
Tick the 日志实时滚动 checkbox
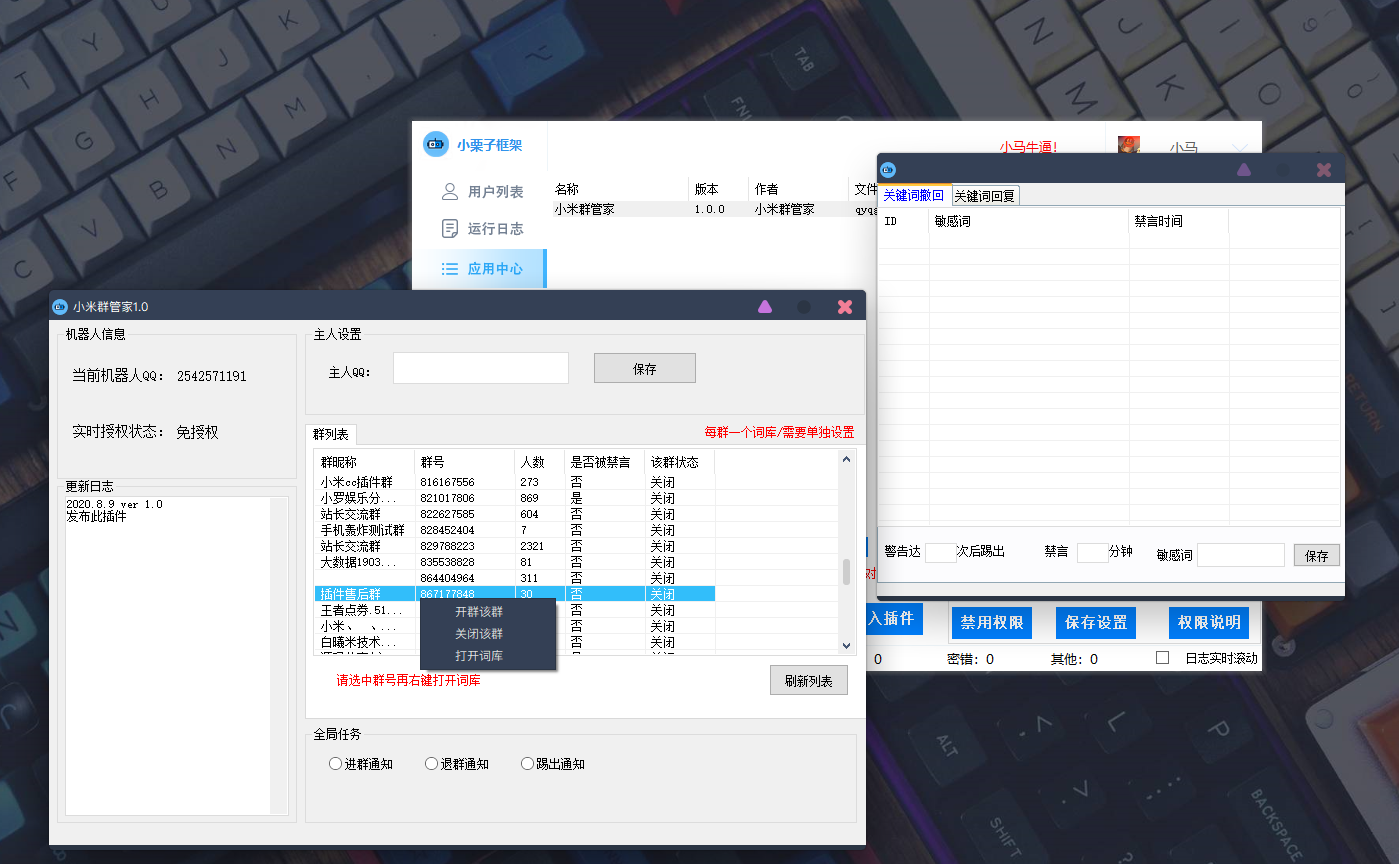point(1162,658)
